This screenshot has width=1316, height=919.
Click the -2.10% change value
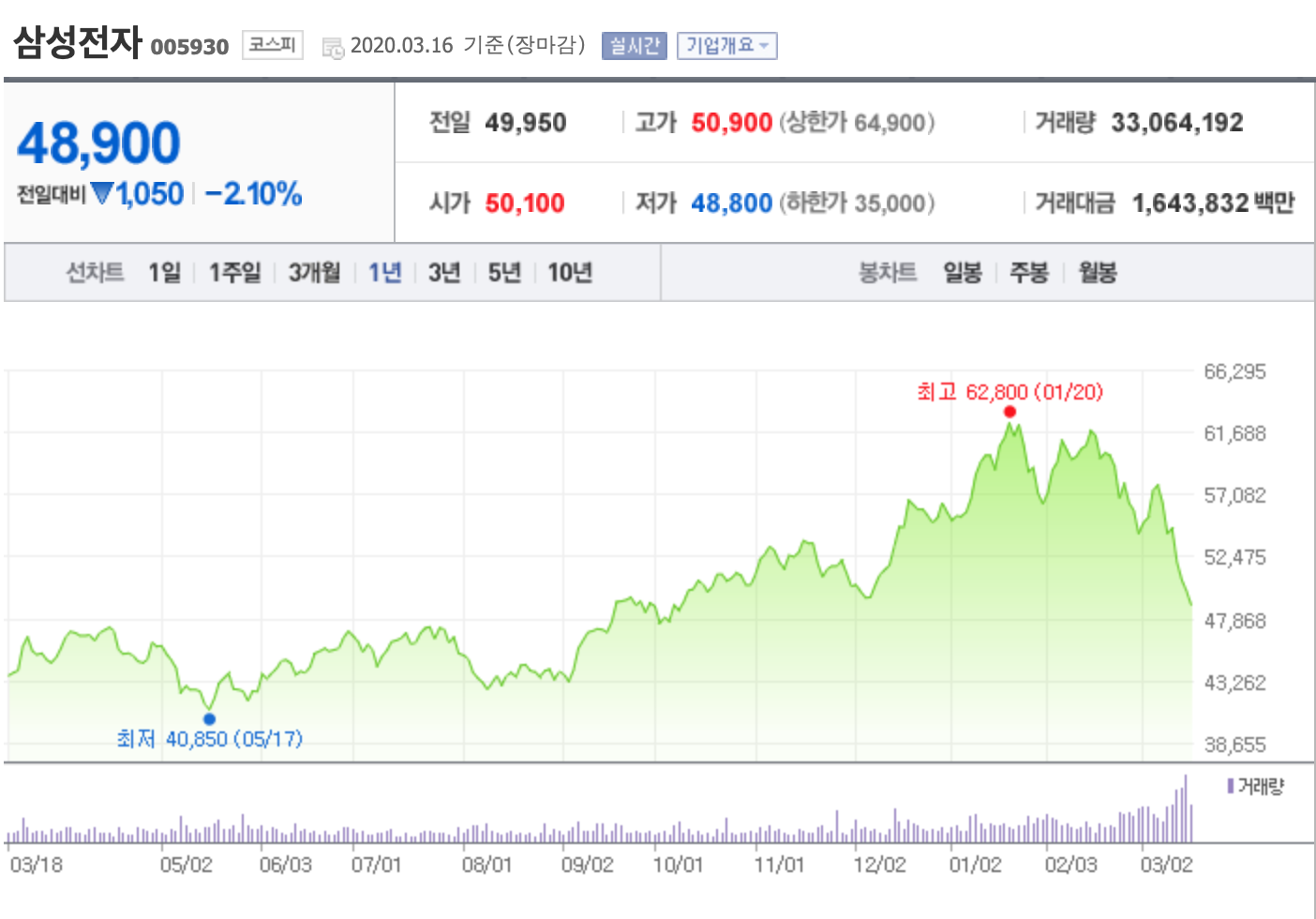click(x=253, y=194)
